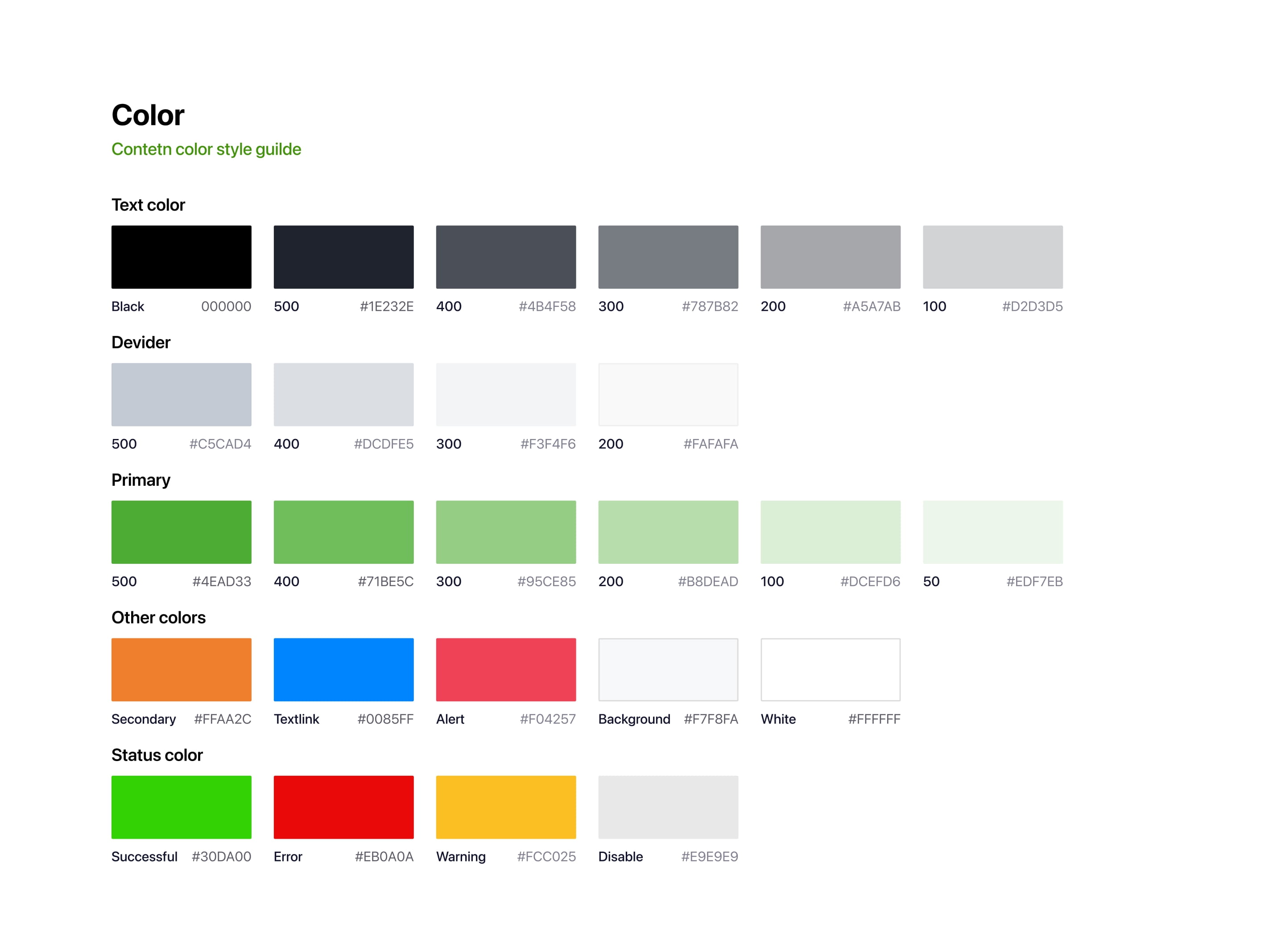The image size is (1269, 952).
Task: Click the 'Secondary' color label
Action: [144, 720]
